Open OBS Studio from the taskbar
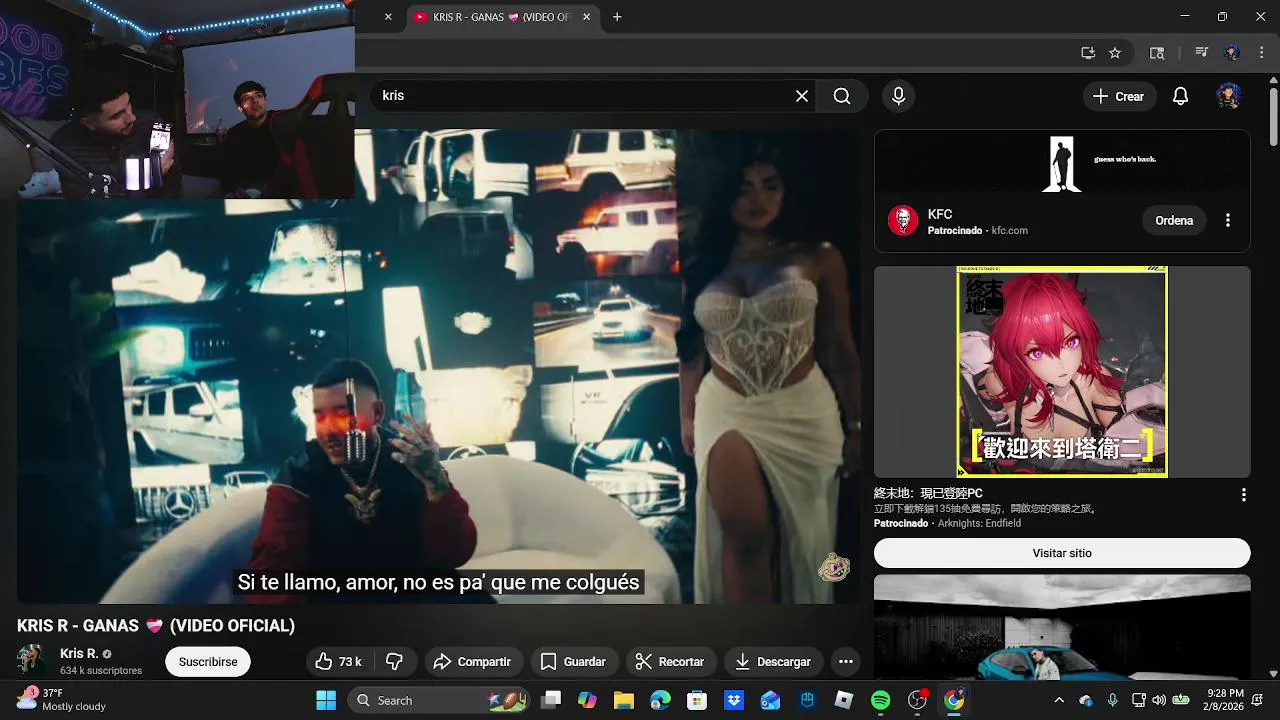Image resolution: width=1280 pixels, height=720 pixels. coord(917,700)
